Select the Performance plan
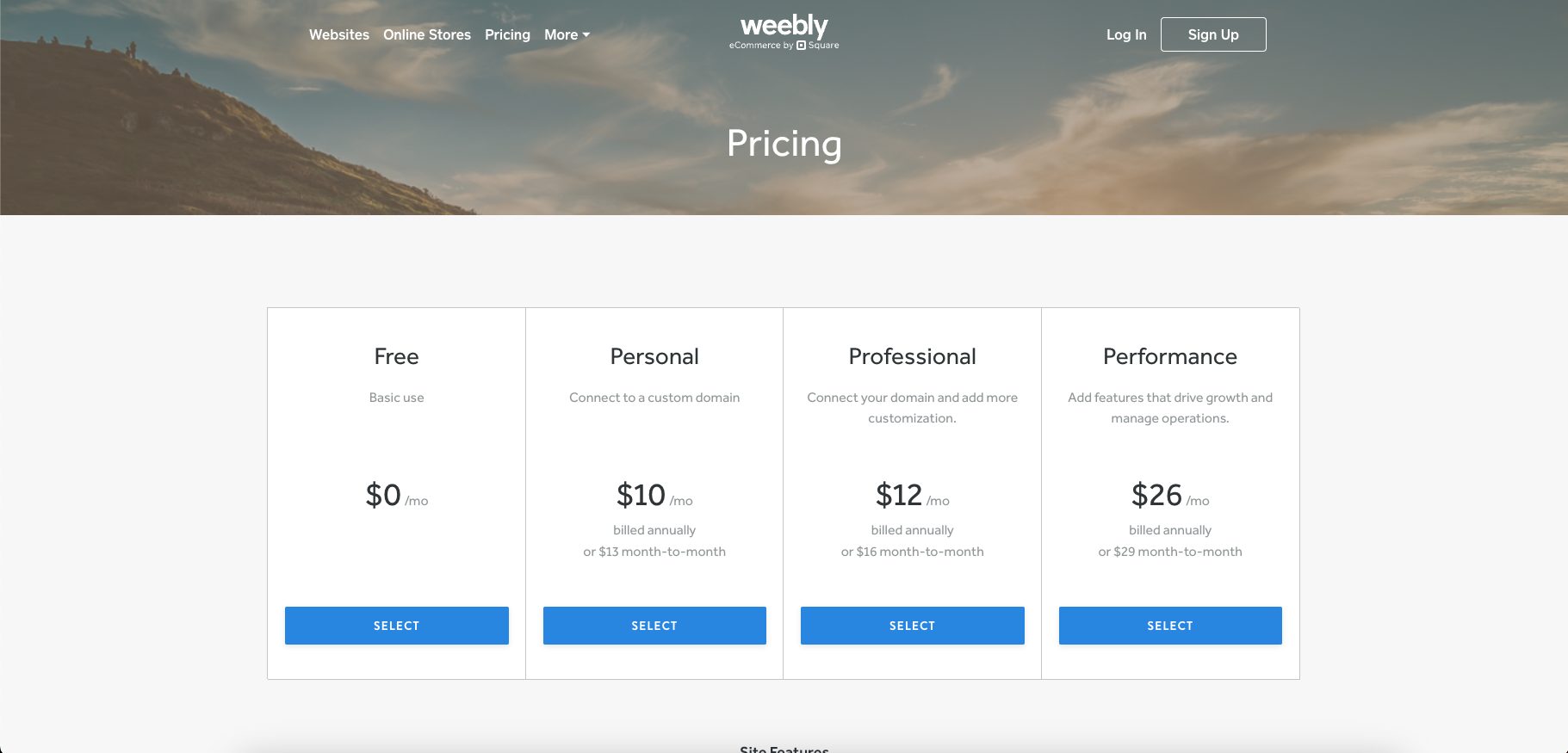Image resolution: width=1568 pixels, height=753 pixels. [1170, 626]
